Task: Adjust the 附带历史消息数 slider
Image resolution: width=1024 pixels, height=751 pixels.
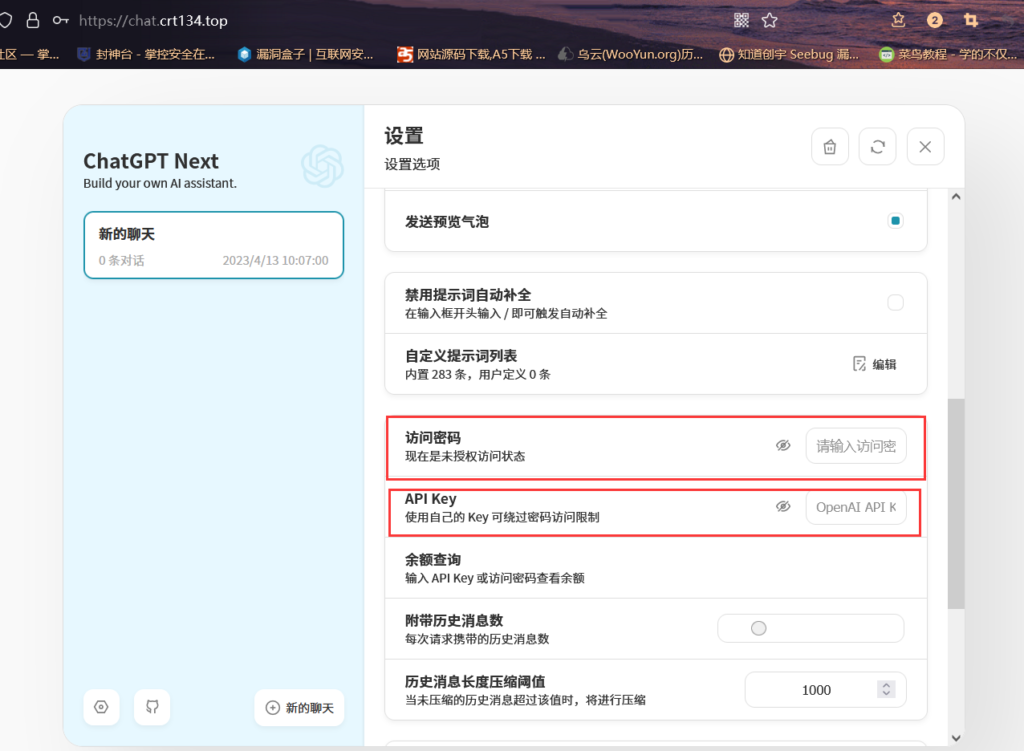Action: tap(759, 628)
